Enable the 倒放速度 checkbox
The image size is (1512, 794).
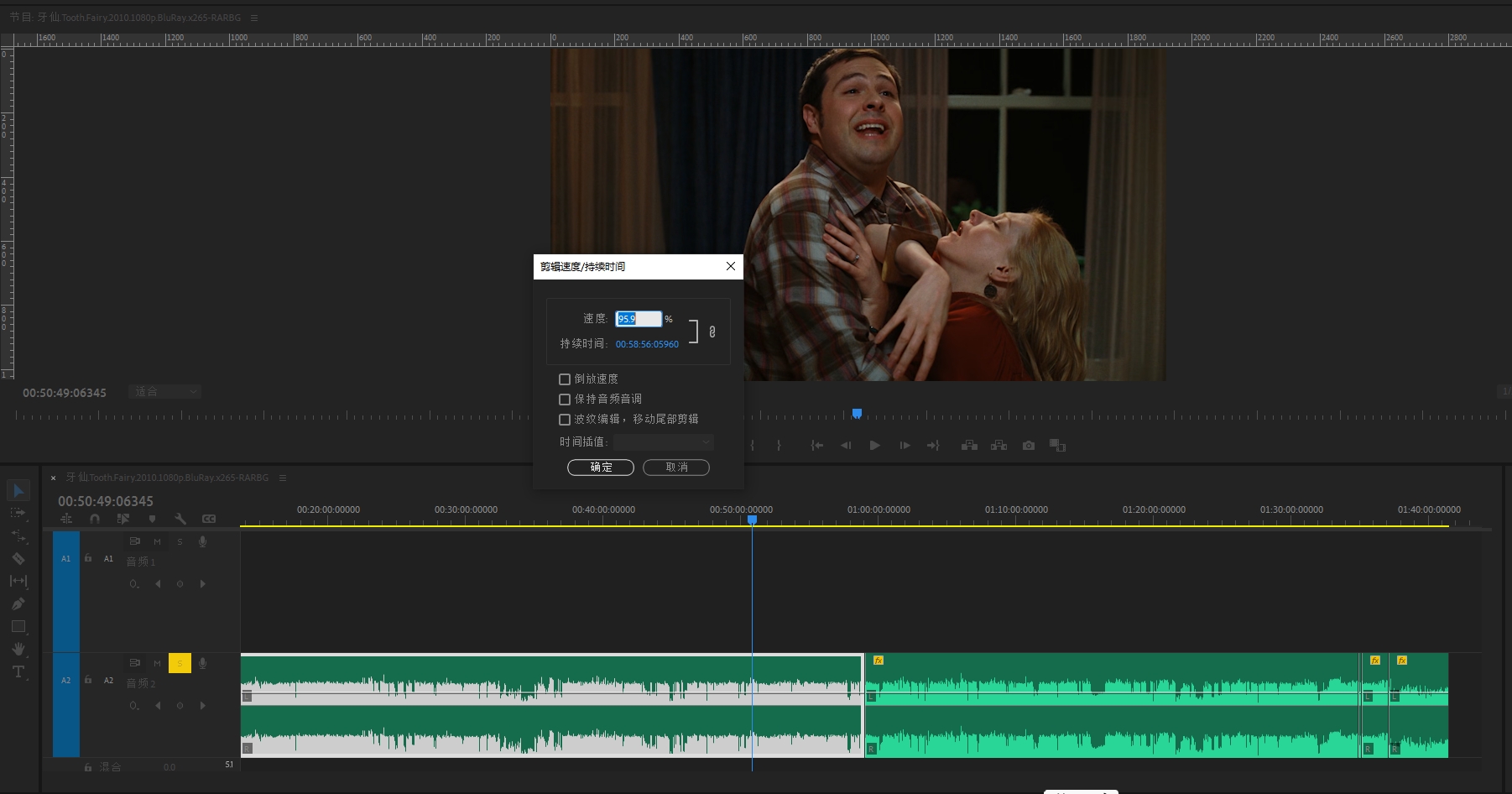point(565,379)
